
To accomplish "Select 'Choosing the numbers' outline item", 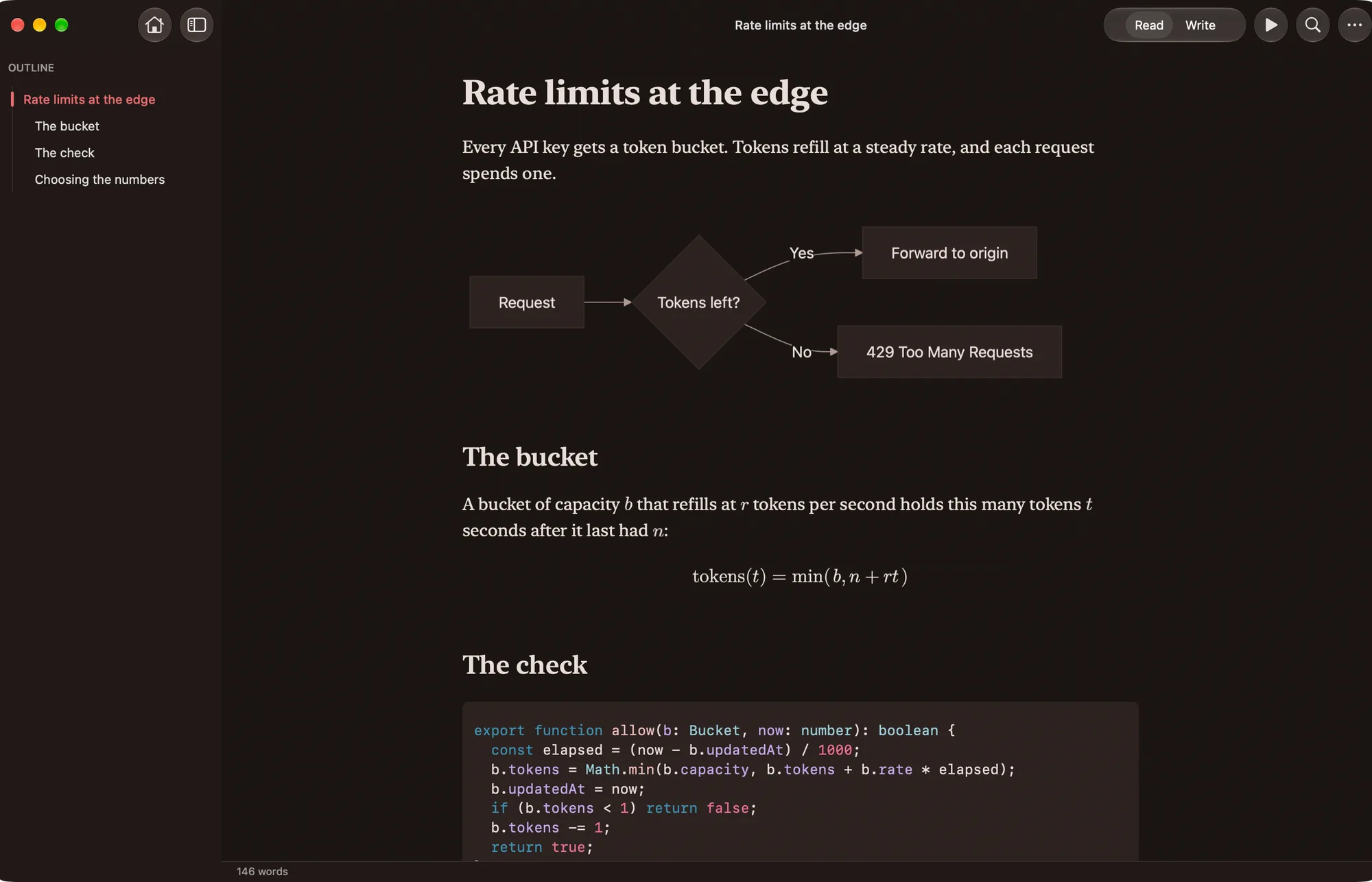I will pyautogui.click(x=99, y=180).
